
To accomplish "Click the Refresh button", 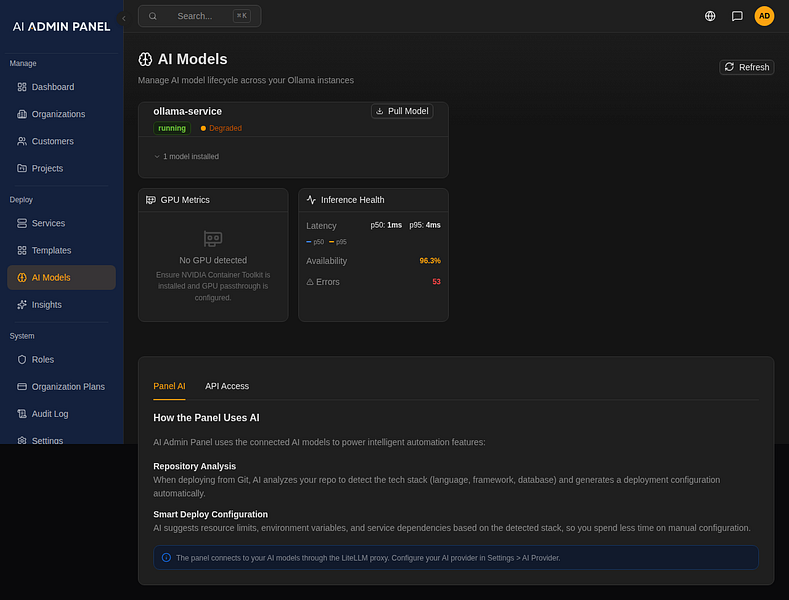I will (x=747, y=67).
